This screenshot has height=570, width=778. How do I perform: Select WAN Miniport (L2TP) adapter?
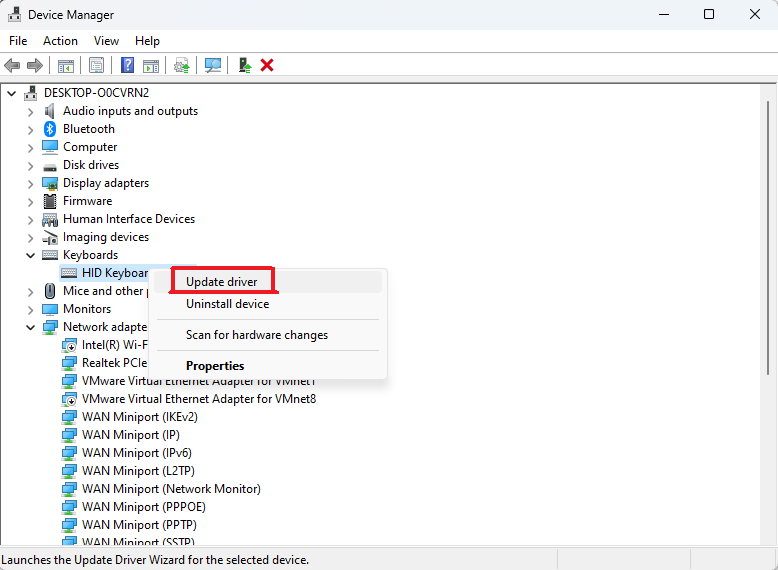[138, 471]
